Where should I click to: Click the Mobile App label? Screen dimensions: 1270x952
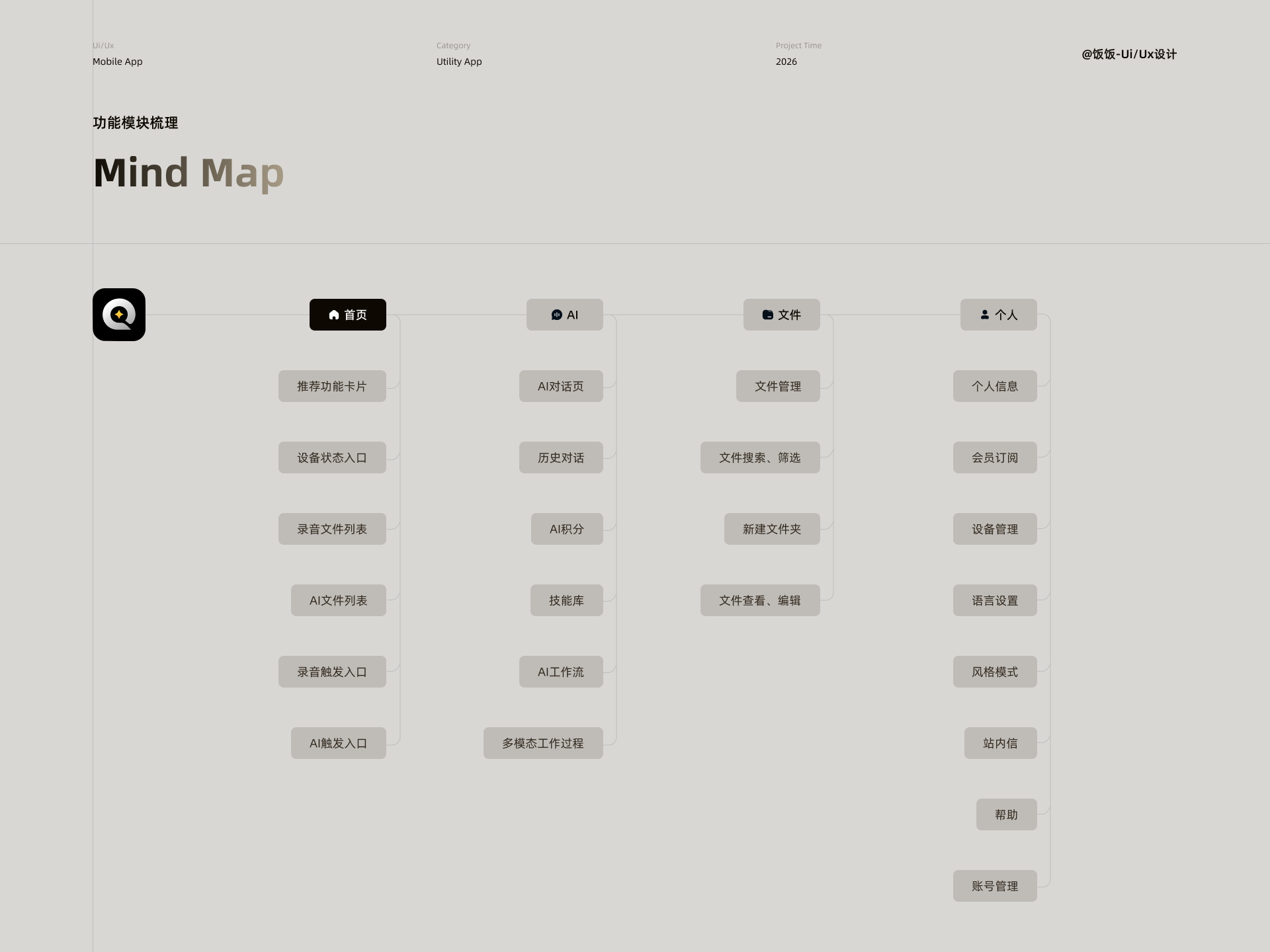[x=118, y=61]
